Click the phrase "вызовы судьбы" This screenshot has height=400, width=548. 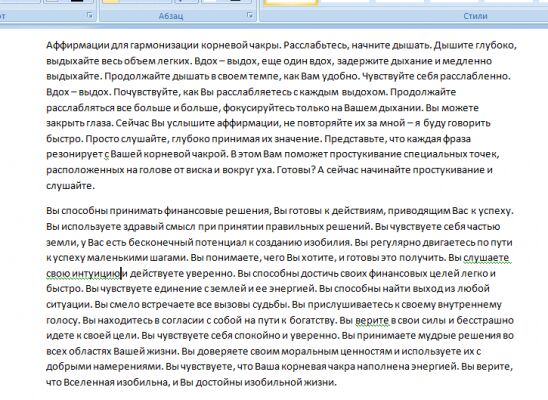[x=250, y=305]
